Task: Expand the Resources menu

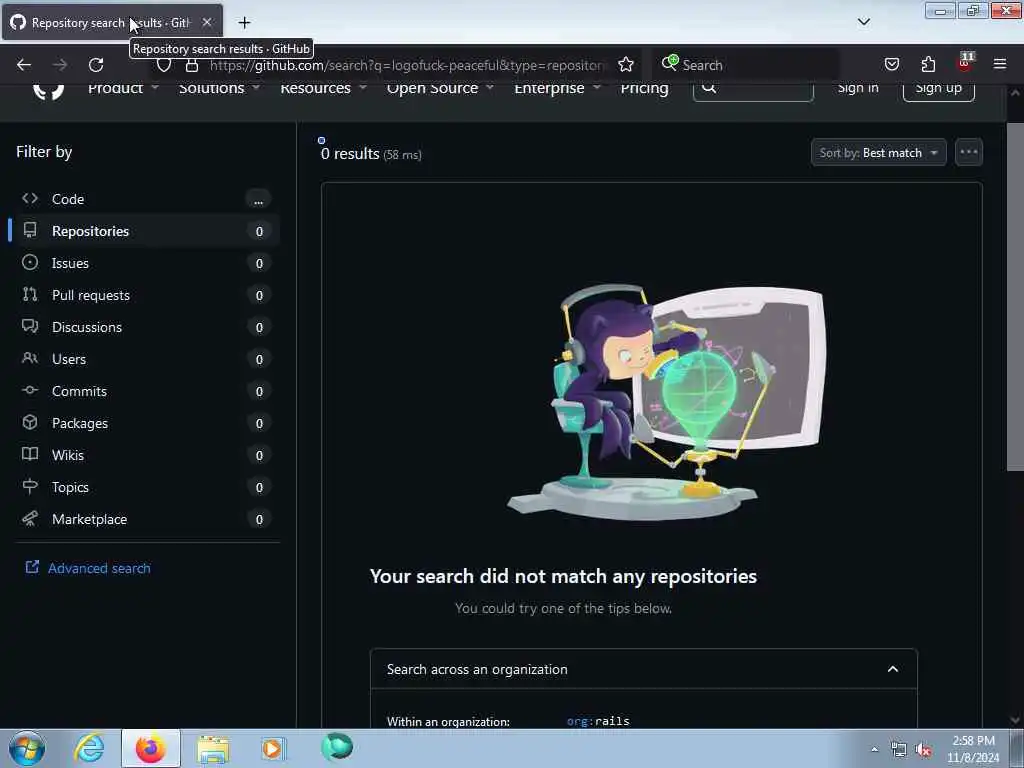Action: tap(323, 89)
